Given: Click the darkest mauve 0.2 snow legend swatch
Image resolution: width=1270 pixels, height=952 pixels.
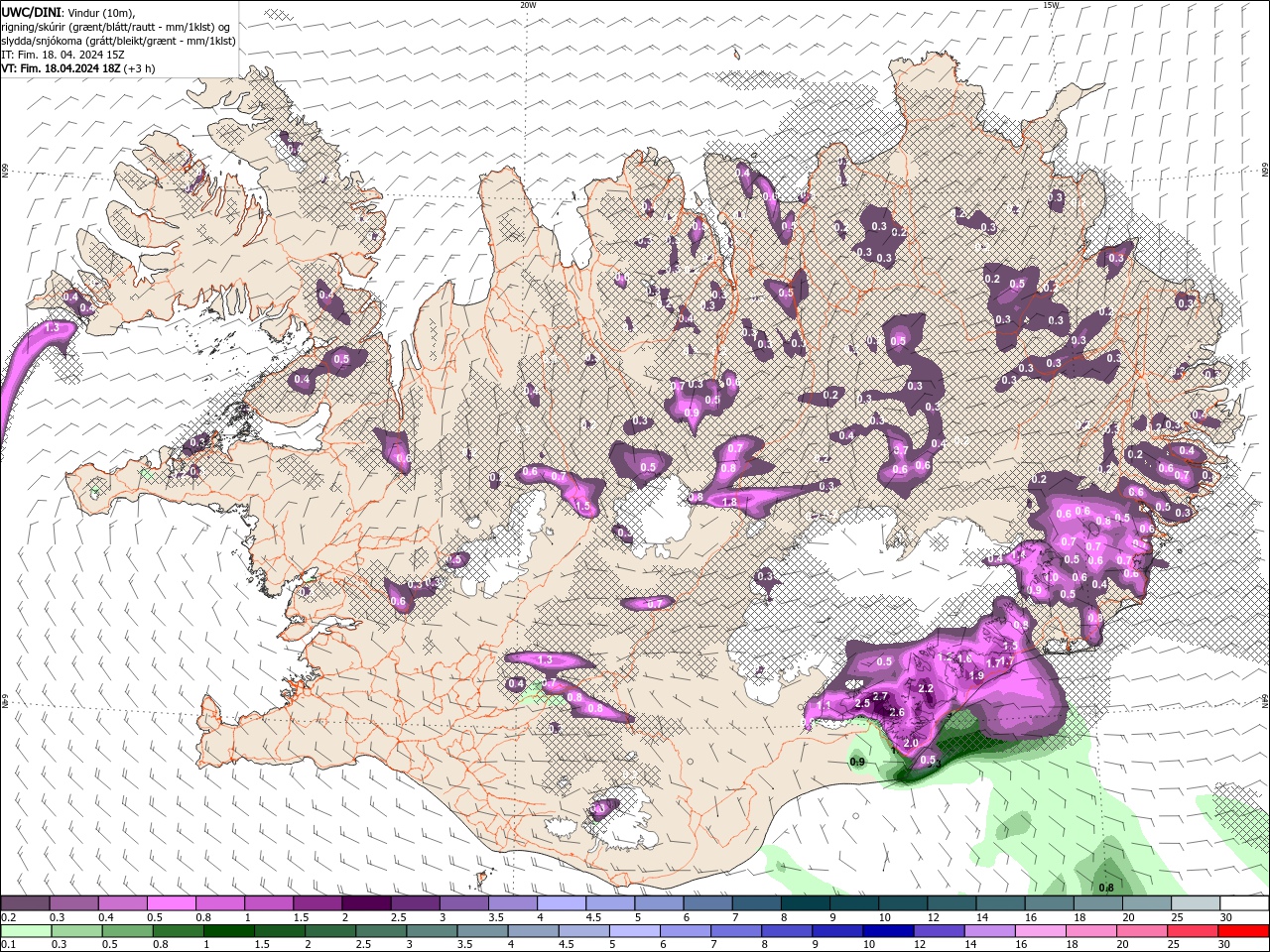Looking at the screenshot, I should pyautogui.click(x=25, y=903).
